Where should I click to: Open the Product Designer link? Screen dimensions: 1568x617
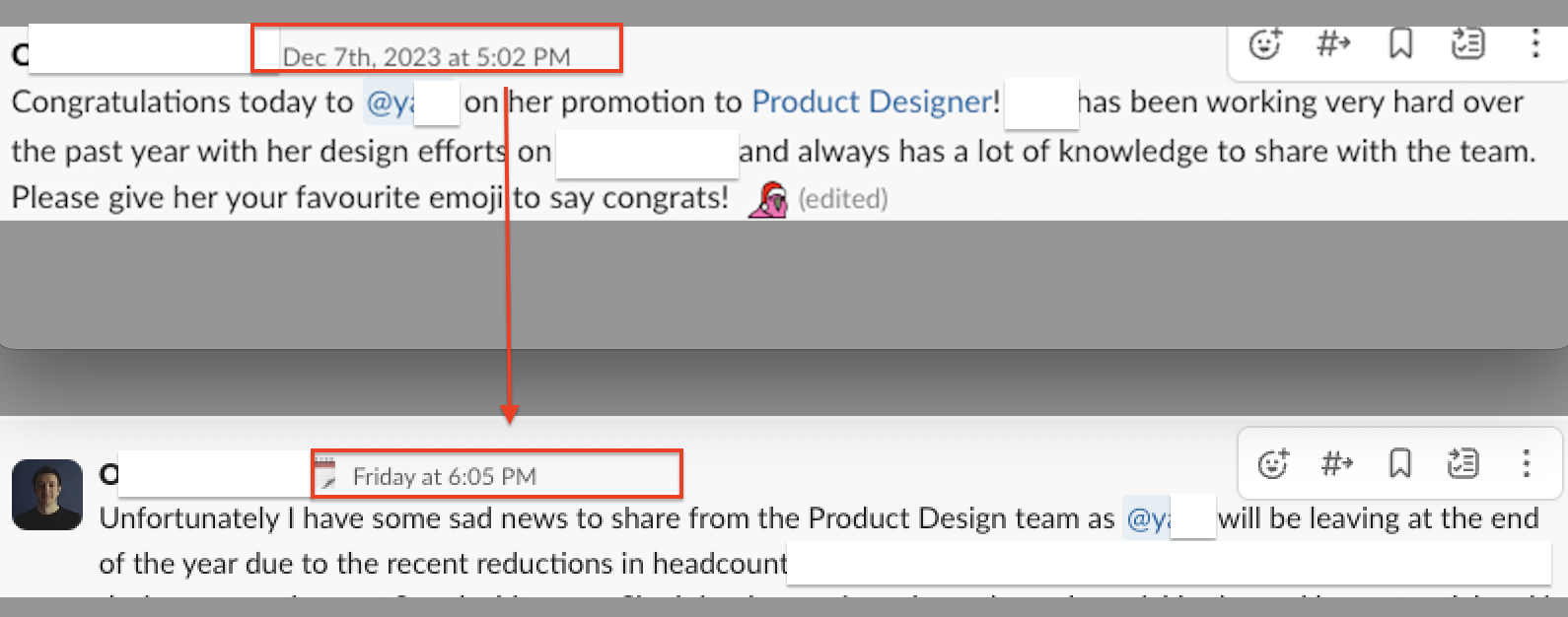(871, 103)
